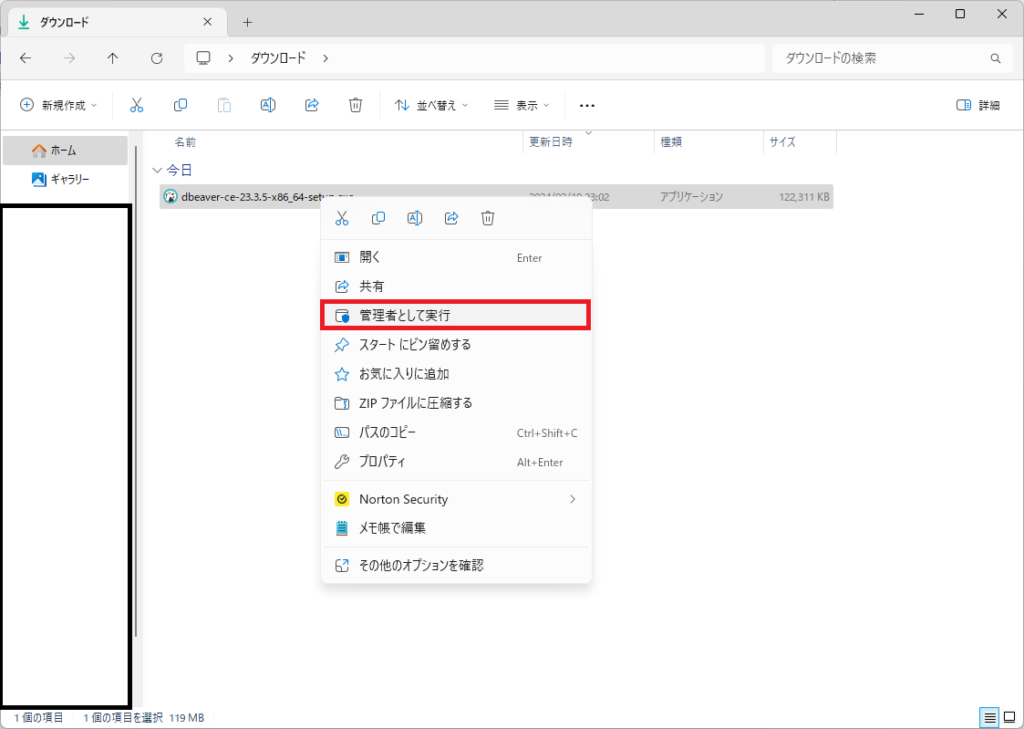1024x729 pixels.
Task: Click the toolbar Share icon
Action: 312,105
